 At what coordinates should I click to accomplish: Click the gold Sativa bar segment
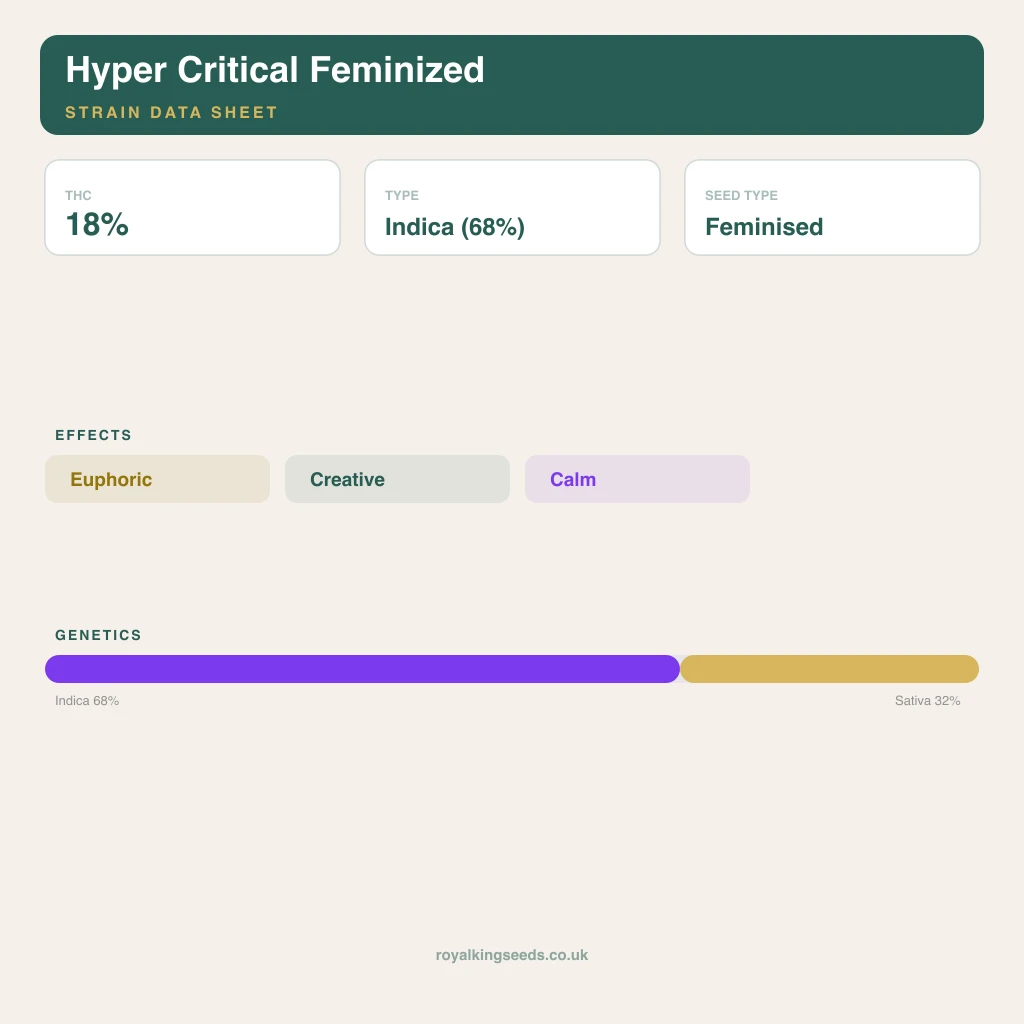(829, 669)
